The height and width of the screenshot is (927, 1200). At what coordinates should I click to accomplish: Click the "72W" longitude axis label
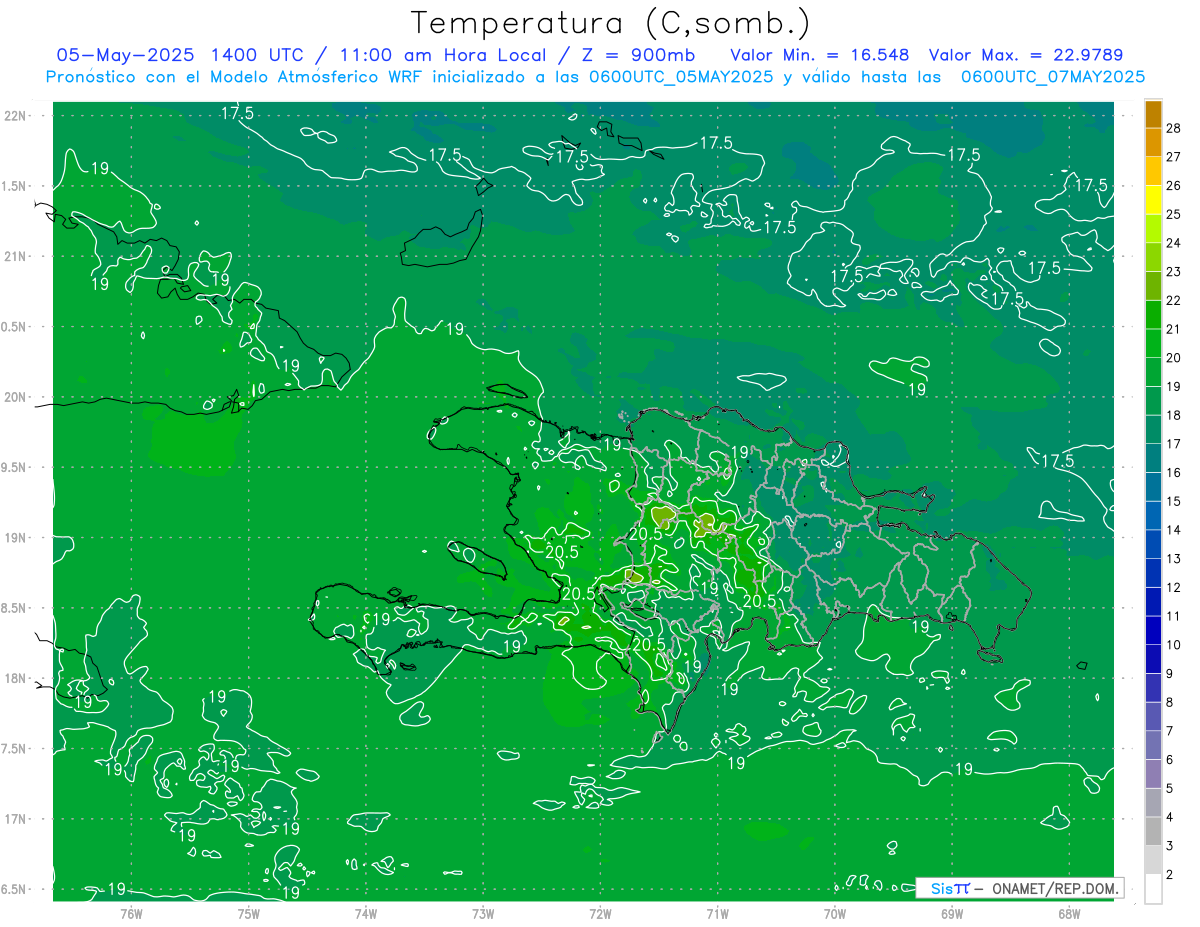click(x=600, y=913)
